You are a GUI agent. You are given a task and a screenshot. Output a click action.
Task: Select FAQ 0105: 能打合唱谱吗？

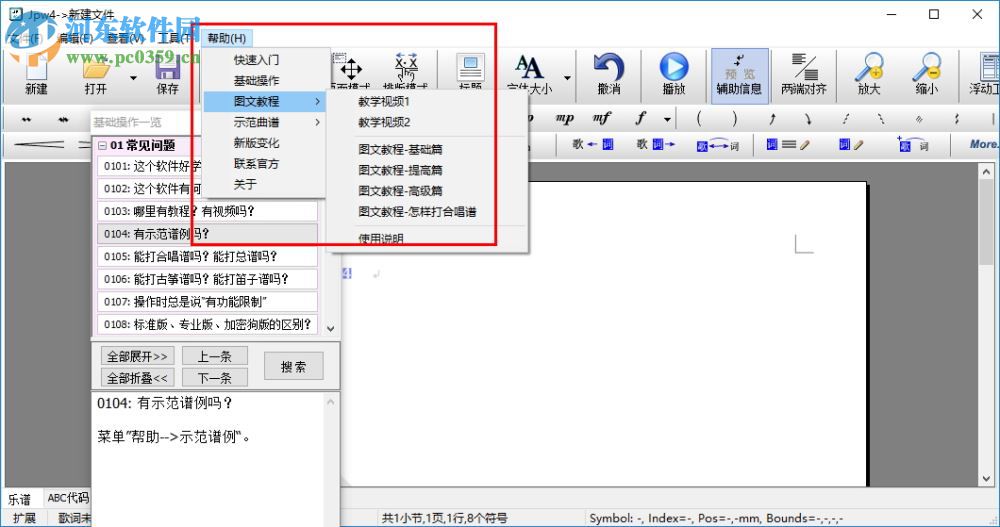tap(207, 256)
